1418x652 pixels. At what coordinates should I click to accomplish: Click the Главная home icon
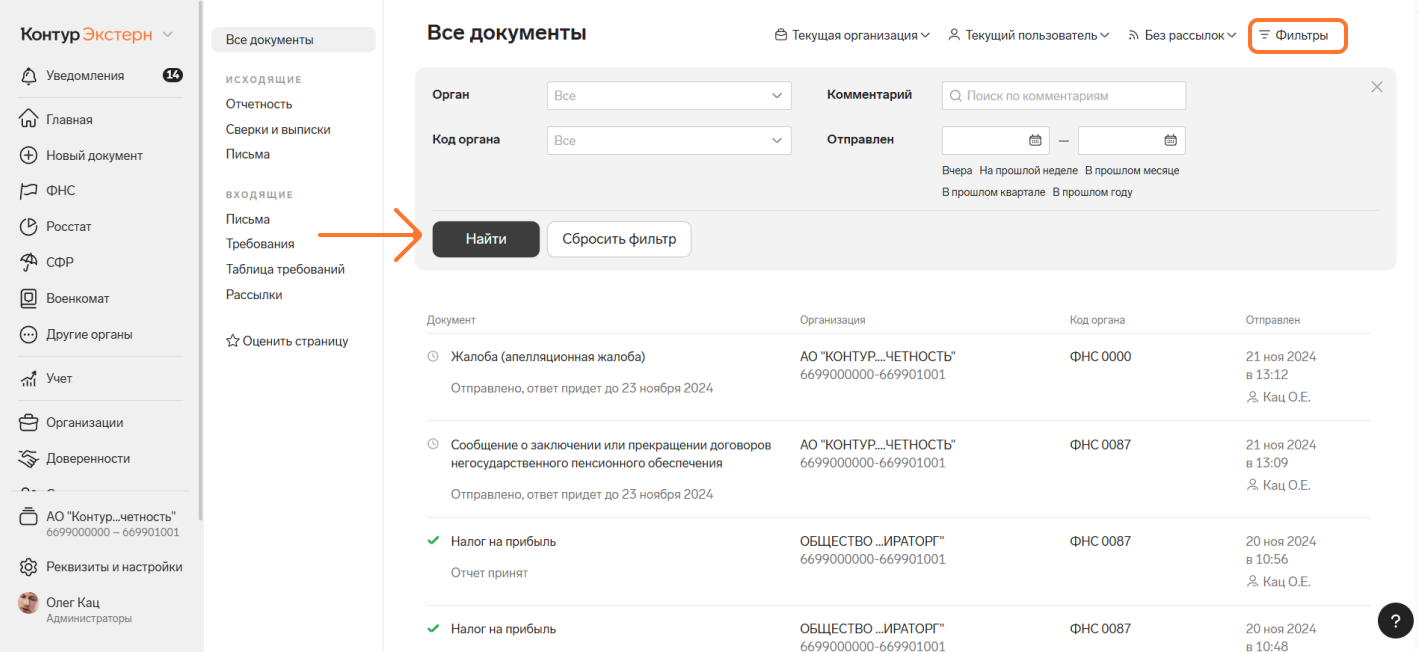click(x=28, y=119)
